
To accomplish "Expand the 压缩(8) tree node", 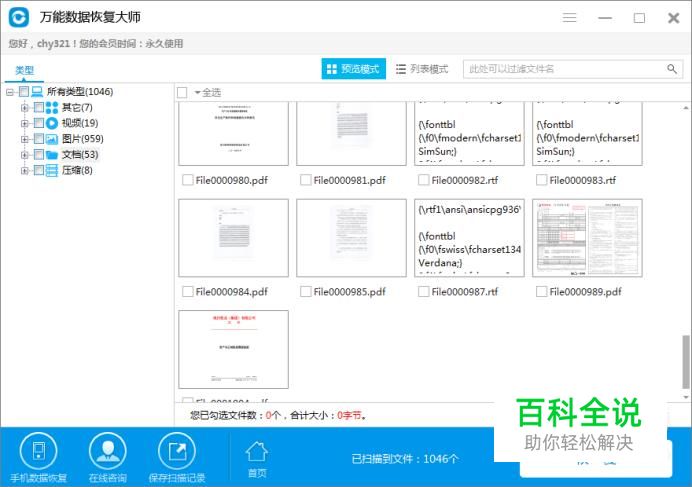I will coord(25,170).
